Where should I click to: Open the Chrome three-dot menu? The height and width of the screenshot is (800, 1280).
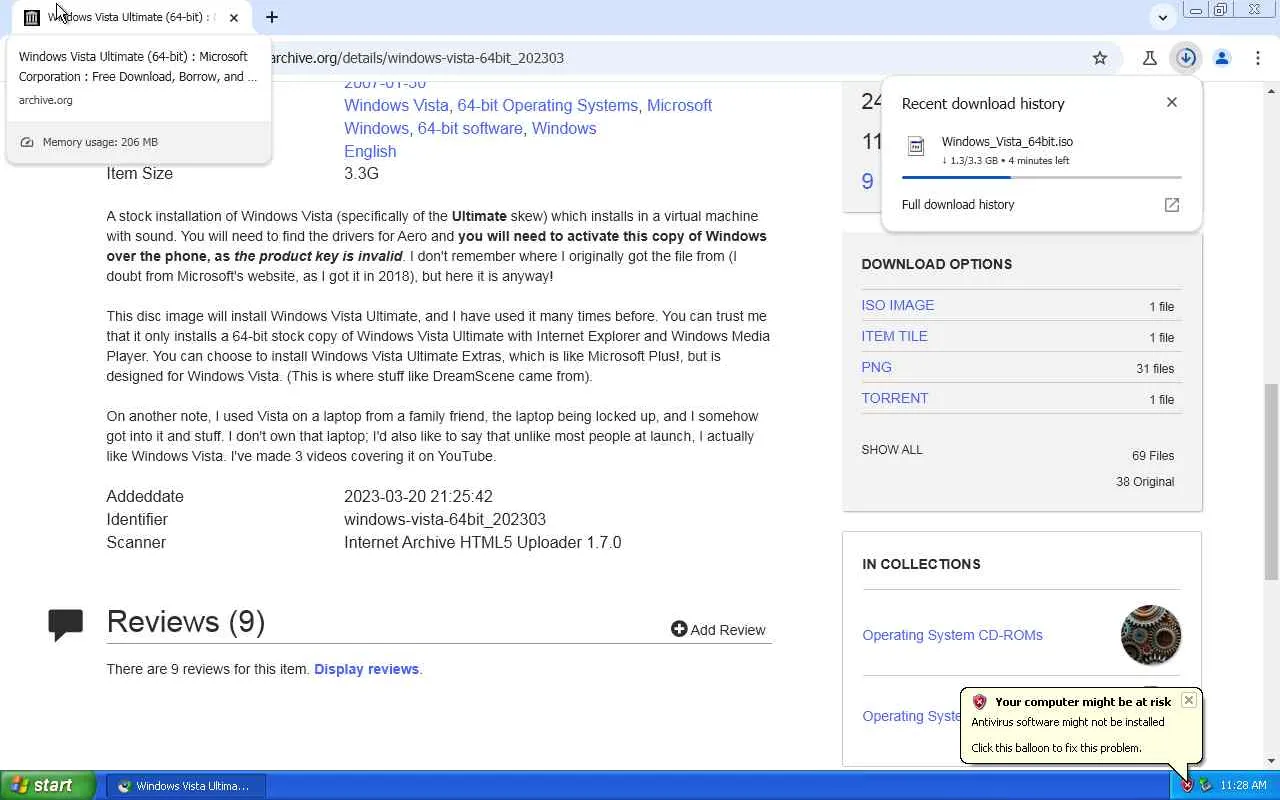pyautogui.click(x=1258, y=58)
